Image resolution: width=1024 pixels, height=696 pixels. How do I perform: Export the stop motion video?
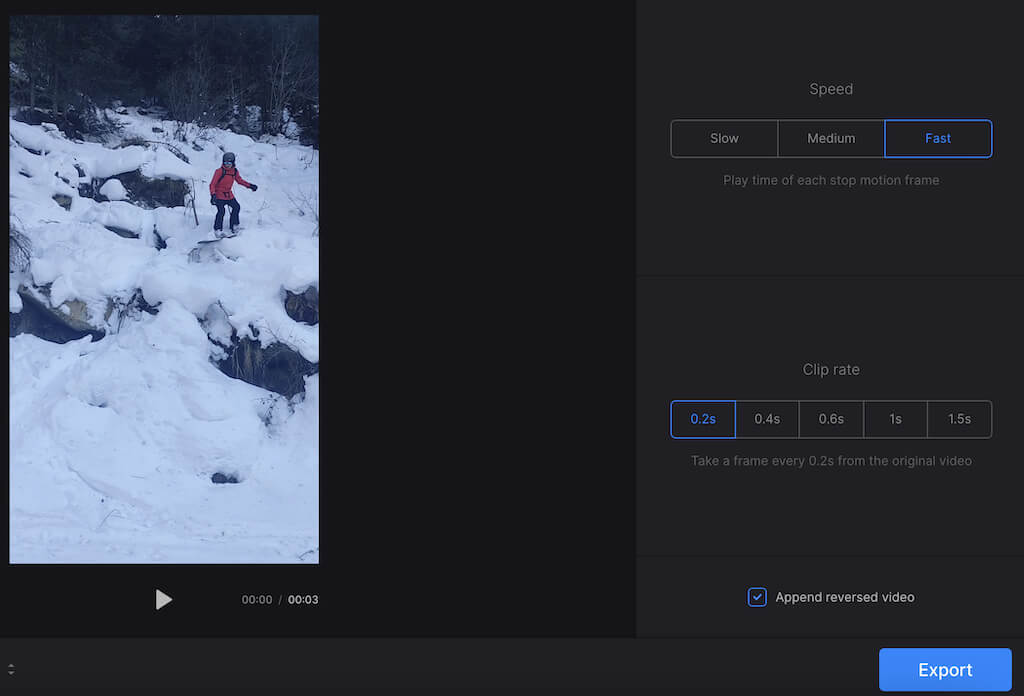click(945, 670)
